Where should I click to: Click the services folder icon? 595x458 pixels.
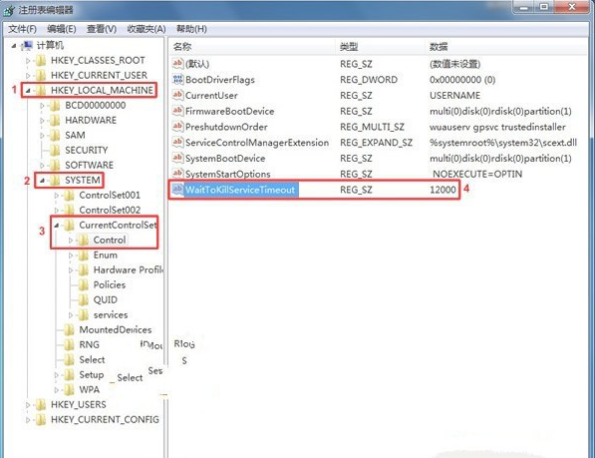click(x=83, y=315)
